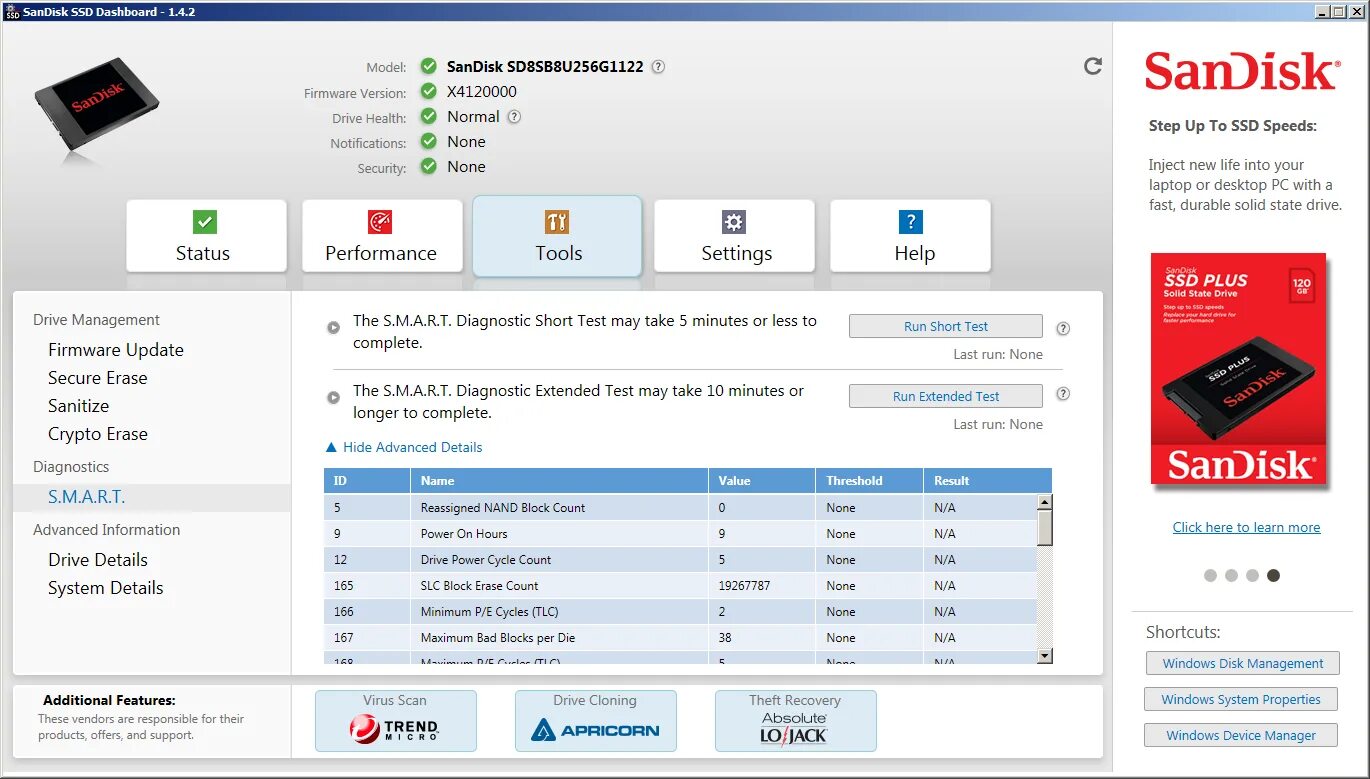Click the S.M.A.R.T. table scrollbar thumb
The image size is (1370, 779).
[x=1045, y=527]
